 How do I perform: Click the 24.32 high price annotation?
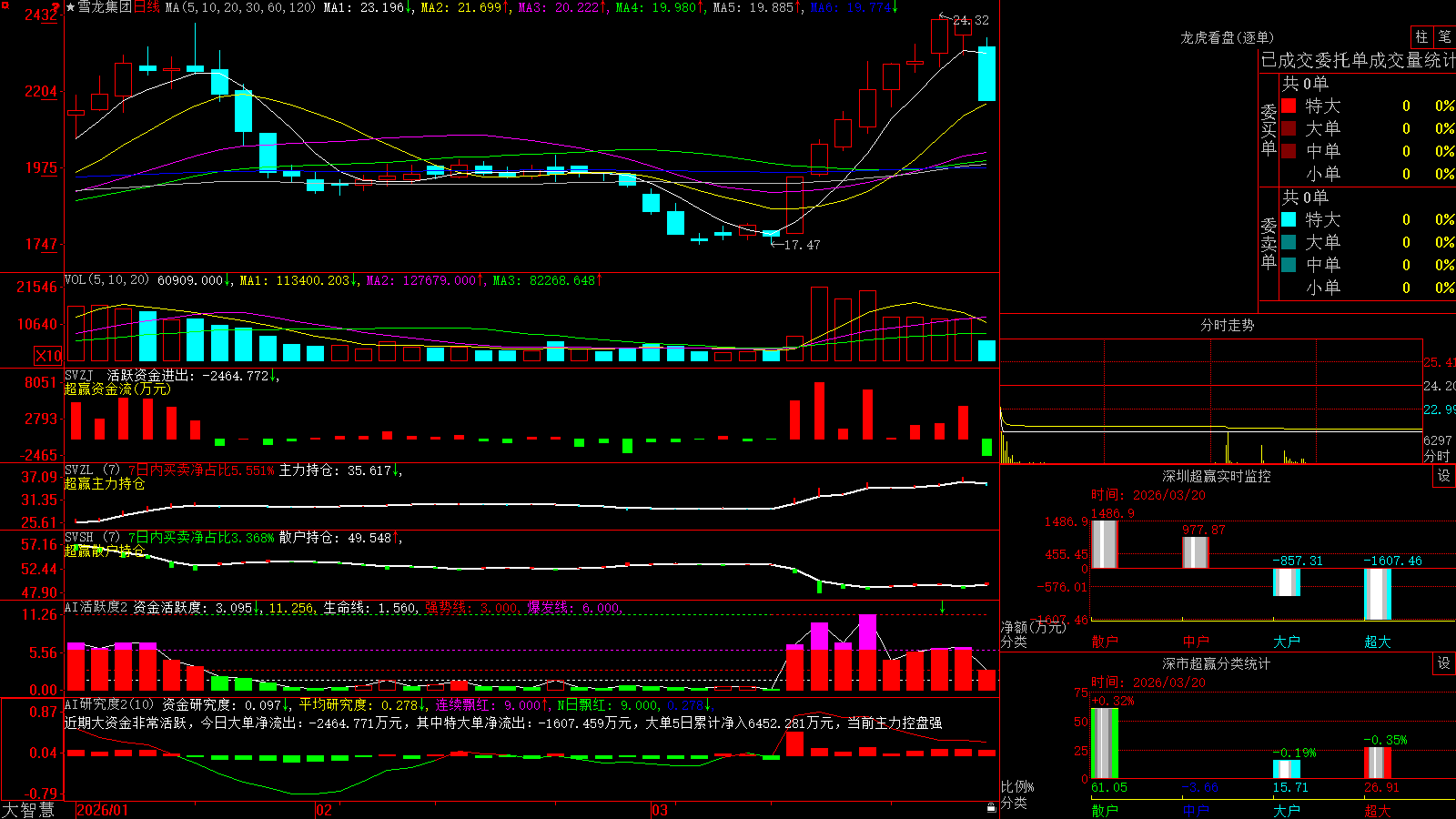tap(971, 20)
